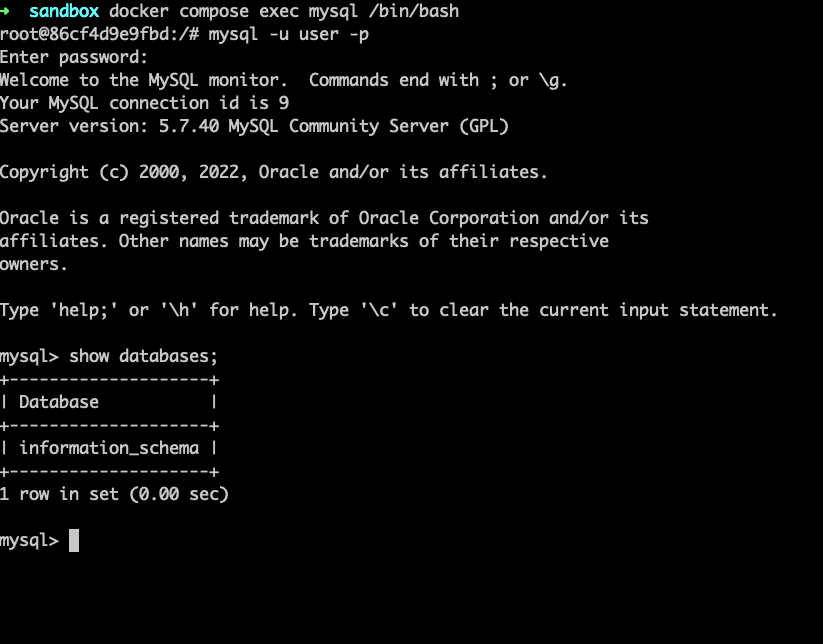Click the 'Server version: 5.7.40' text
Screen dimensions: 823x644
pos(109,126)
